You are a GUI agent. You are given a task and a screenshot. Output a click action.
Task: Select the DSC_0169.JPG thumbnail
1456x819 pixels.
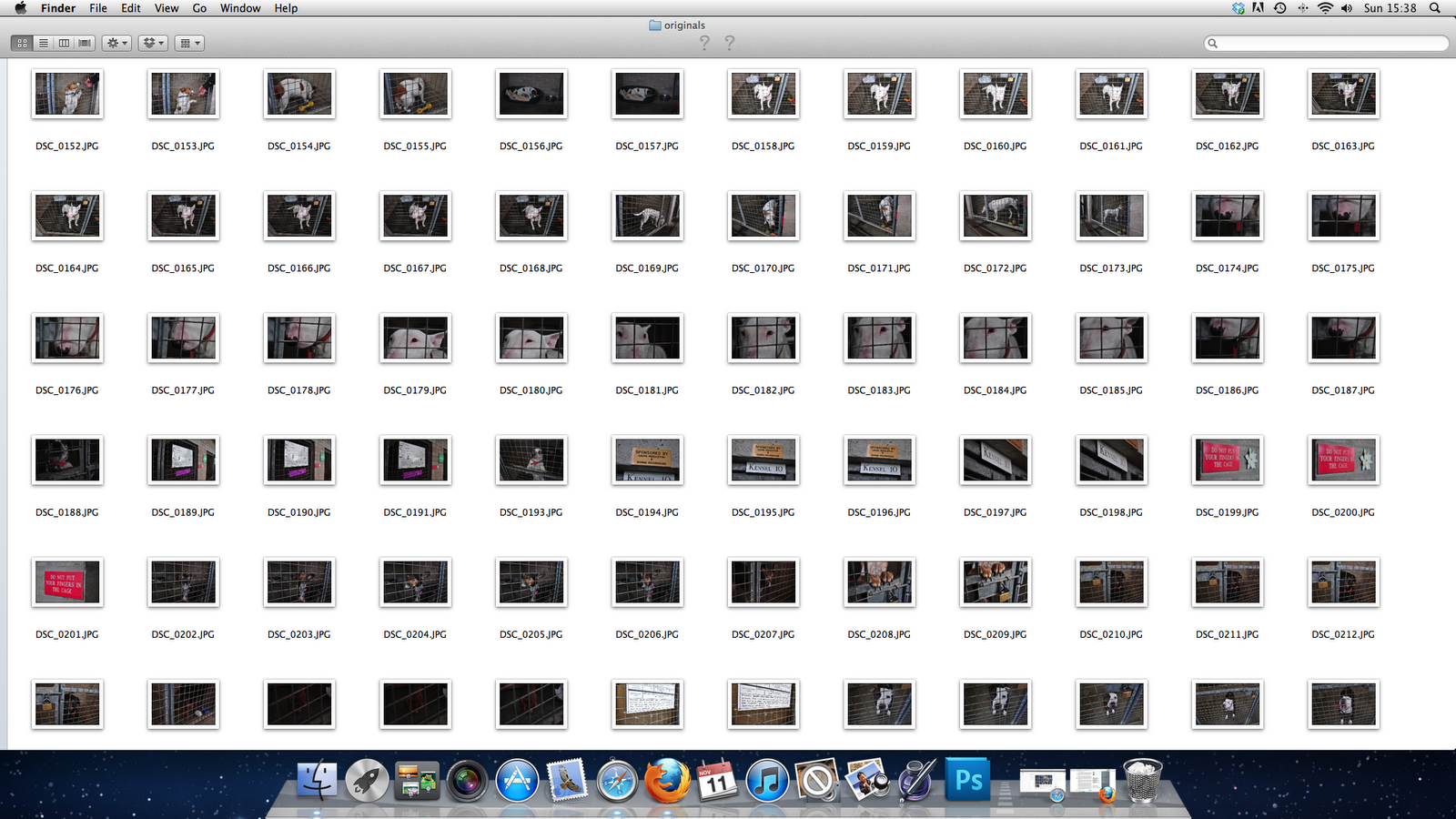click(x=647, y=216)
